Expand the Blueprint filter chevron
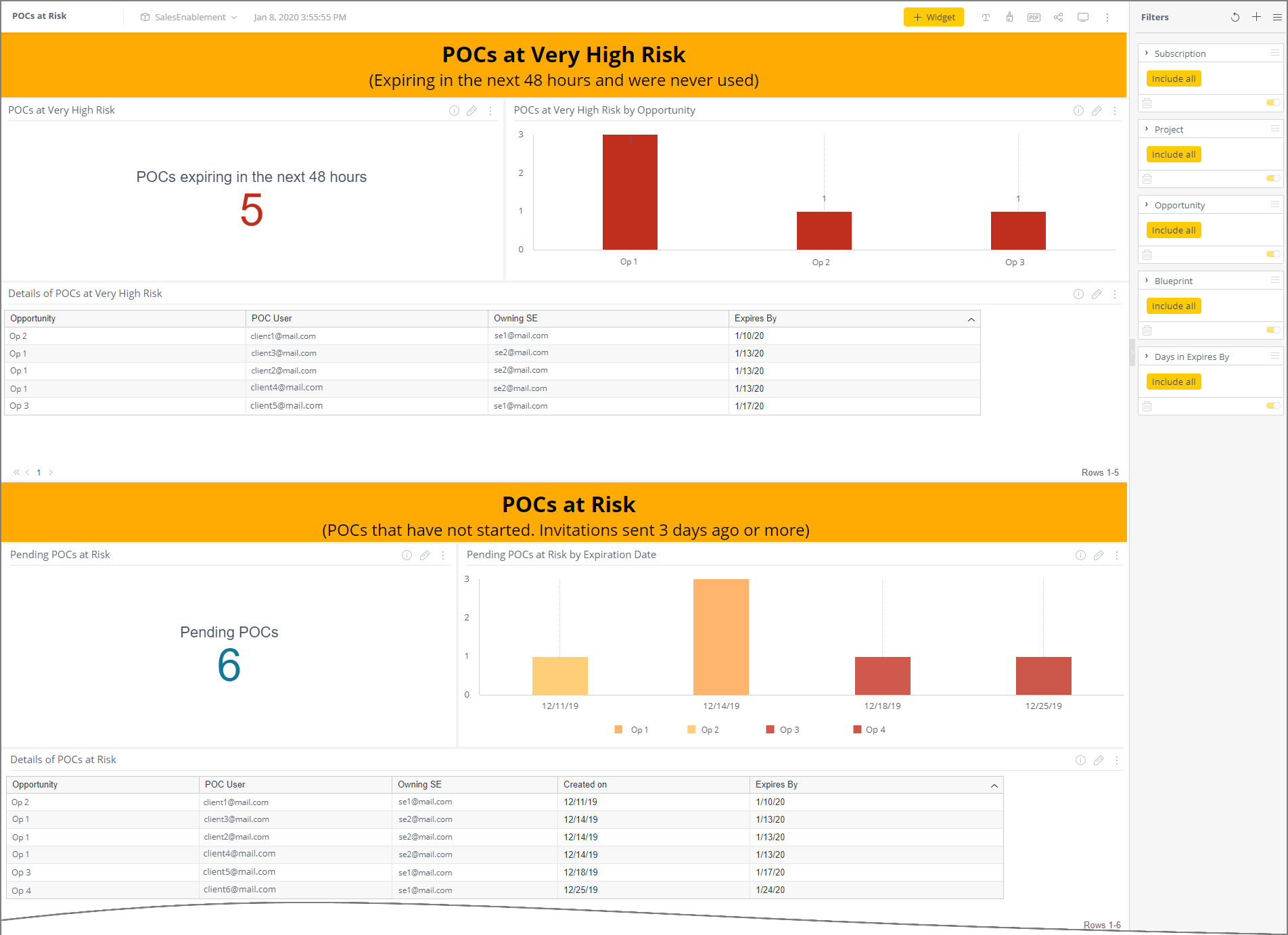This screenshot has height=935, width=1288. coord(1147,280)
